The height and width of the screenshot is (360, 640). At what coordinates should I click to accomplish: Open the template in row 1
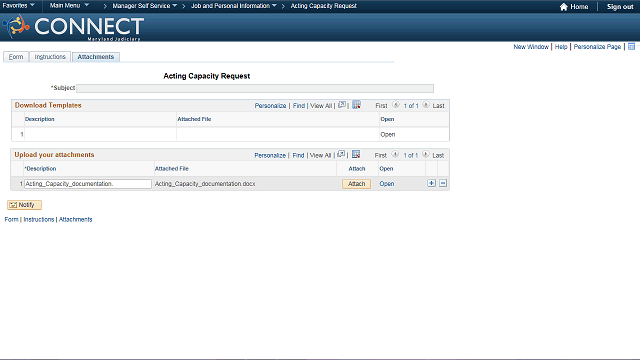click(x=388, y=134)
